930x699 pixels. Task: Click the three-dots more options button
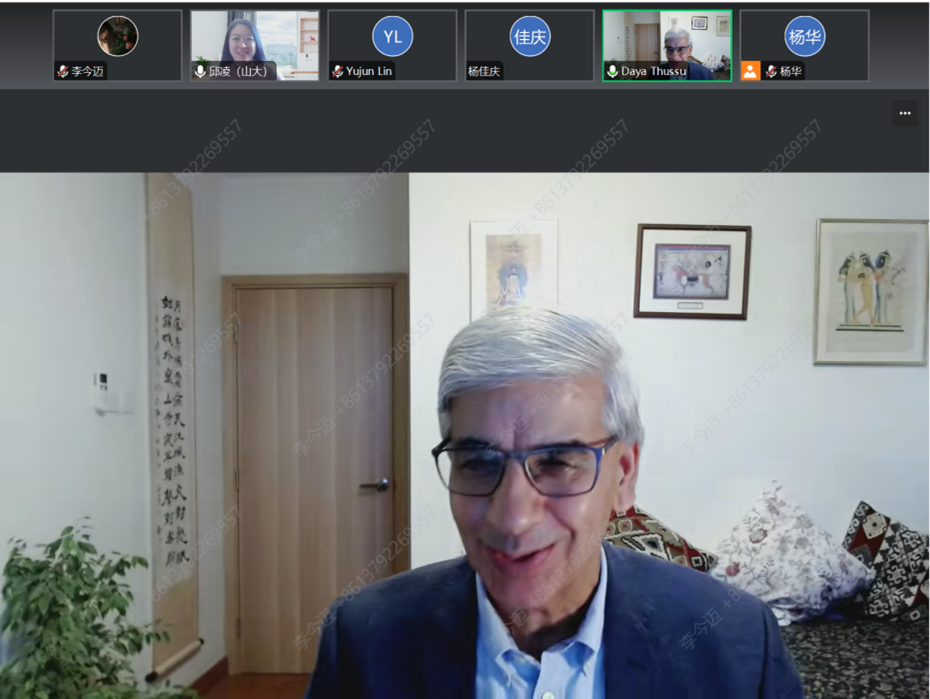pyautogui.click(x=904, y=113)
